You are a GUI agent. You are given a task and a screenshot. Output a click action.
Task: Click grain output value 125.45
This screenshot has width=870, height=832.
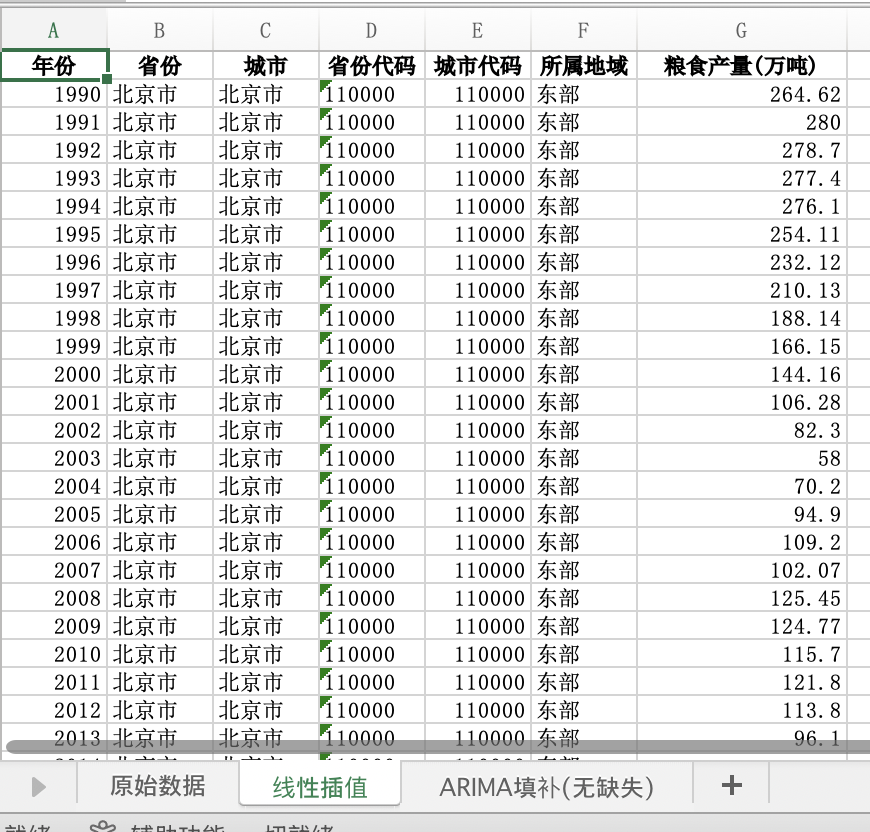tap(742, 598)
